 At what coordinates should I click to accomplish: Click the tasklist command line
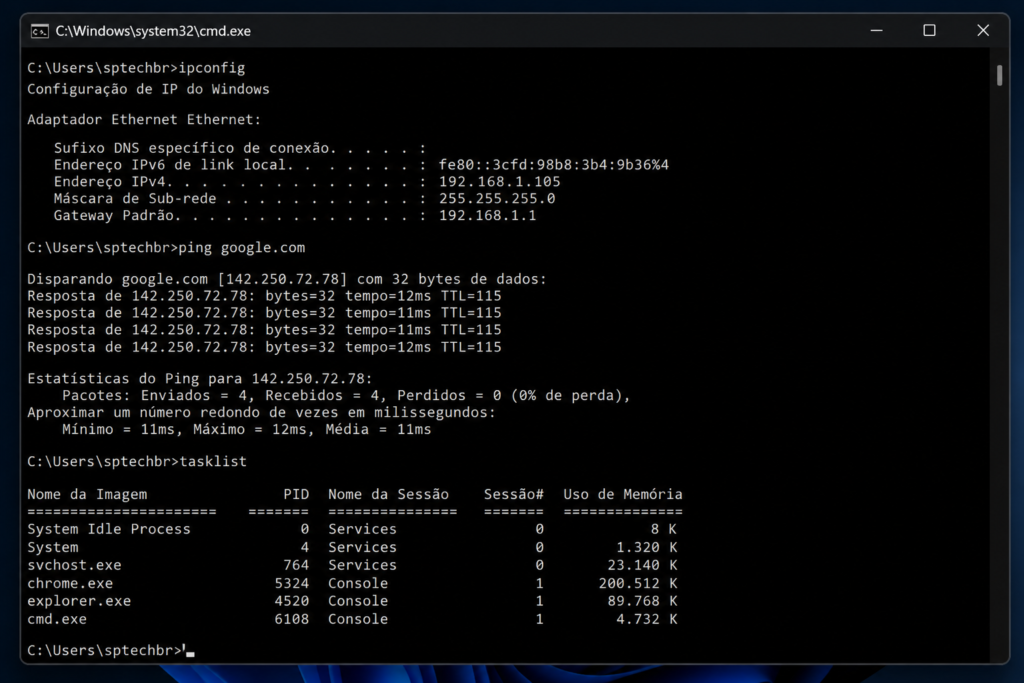[136, 462]
